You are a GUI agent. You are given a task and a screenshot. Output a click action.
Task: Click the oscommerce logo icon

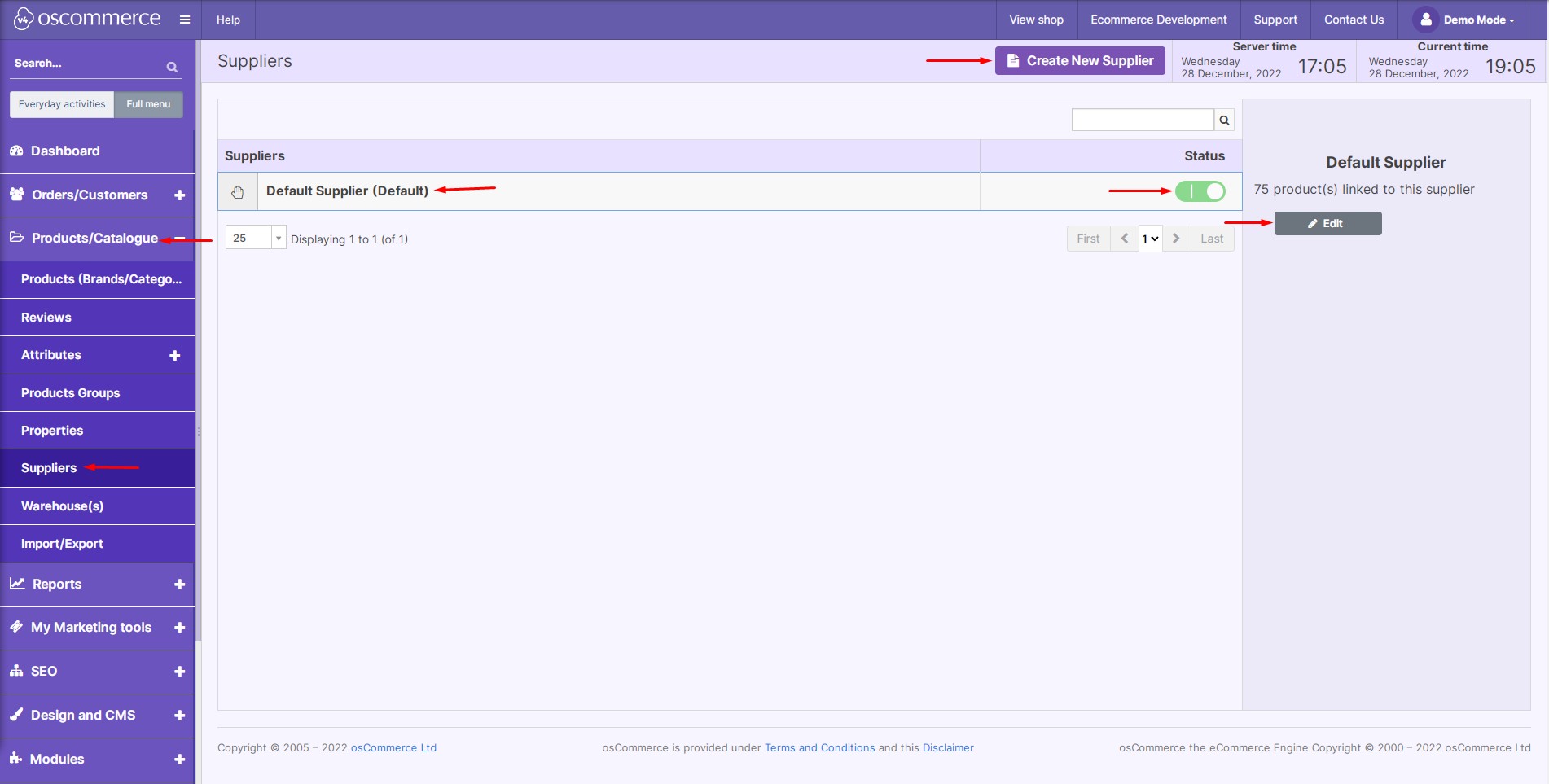(x=24, y=19)
